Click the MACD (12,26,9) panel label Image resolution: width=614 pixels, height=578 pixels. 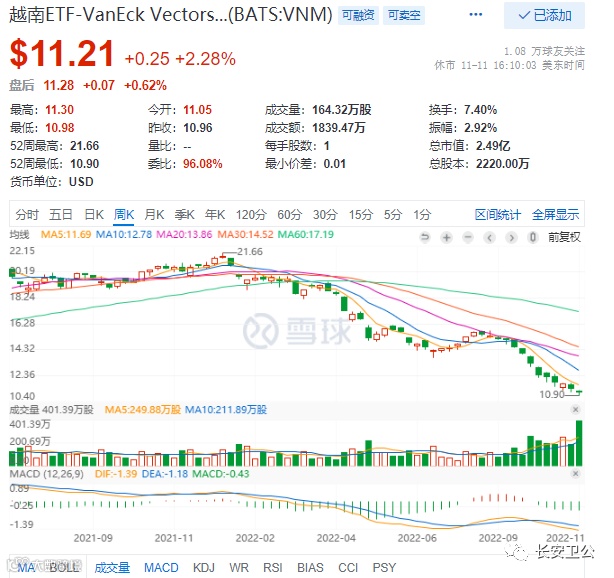(47, 474)
